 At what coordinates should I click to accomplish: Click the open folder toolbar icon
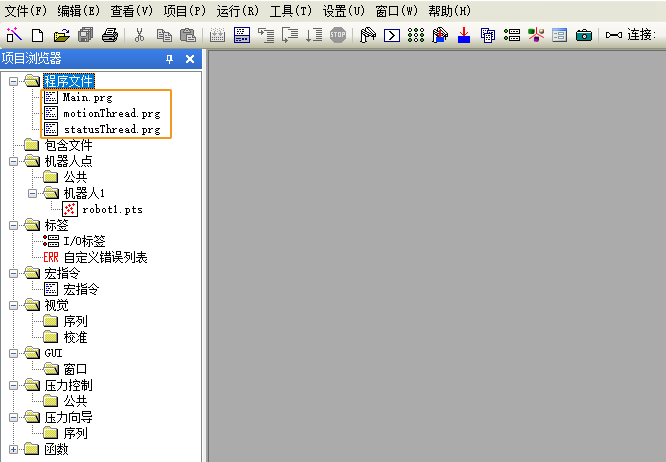62,35
